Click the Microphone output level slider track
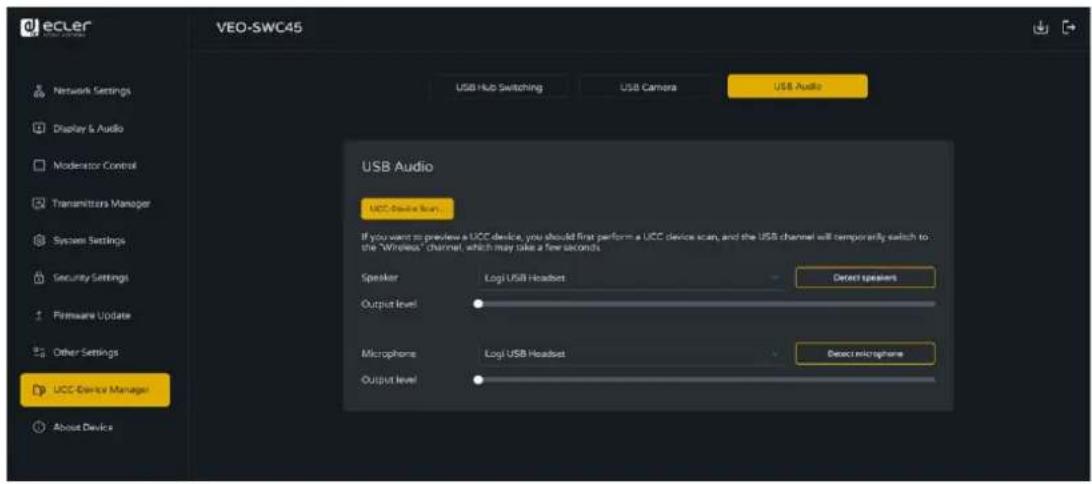 705,380
